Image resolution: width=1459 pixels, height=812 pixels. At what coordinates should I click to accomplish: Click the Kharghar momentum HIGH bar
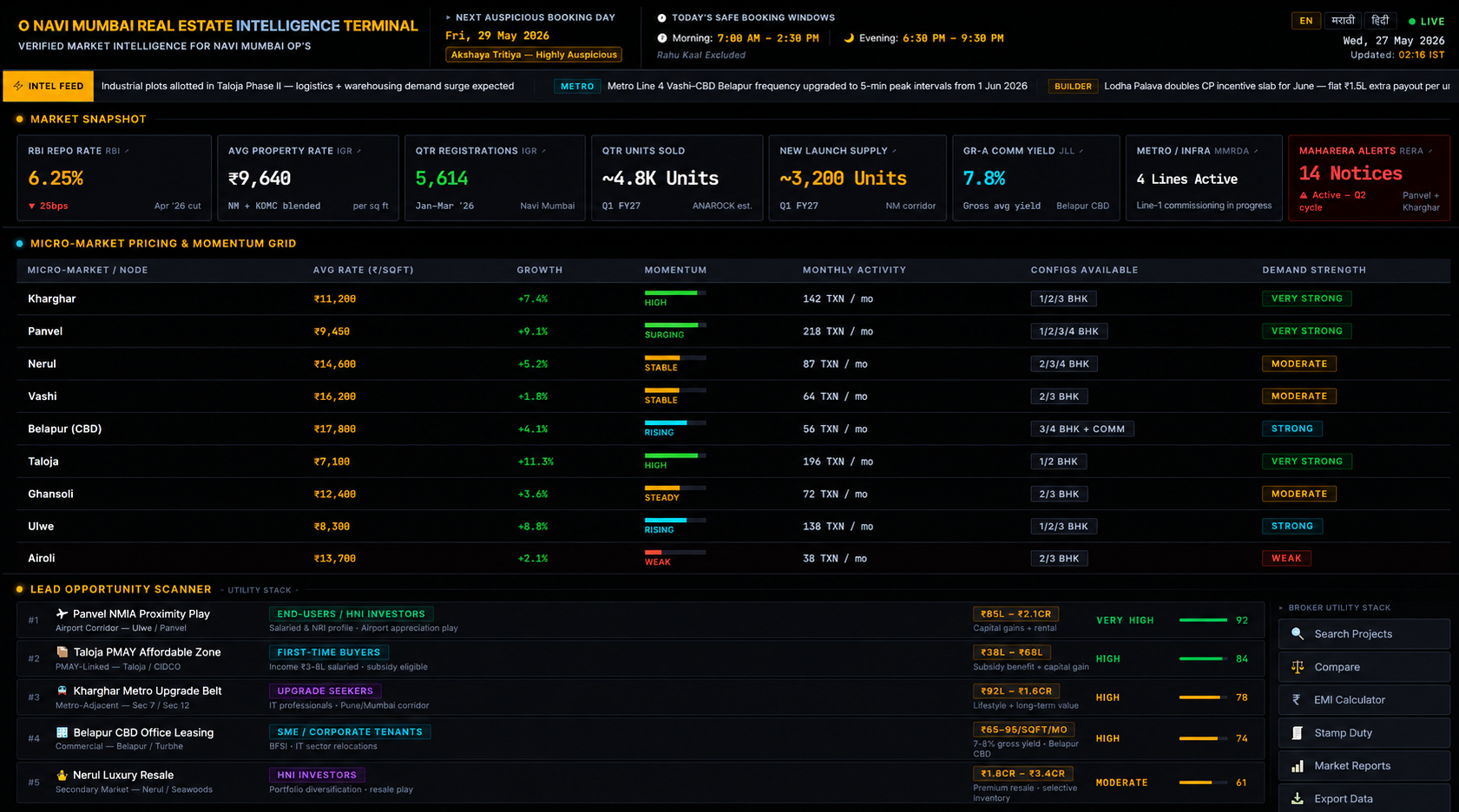[x=675, y=293]
